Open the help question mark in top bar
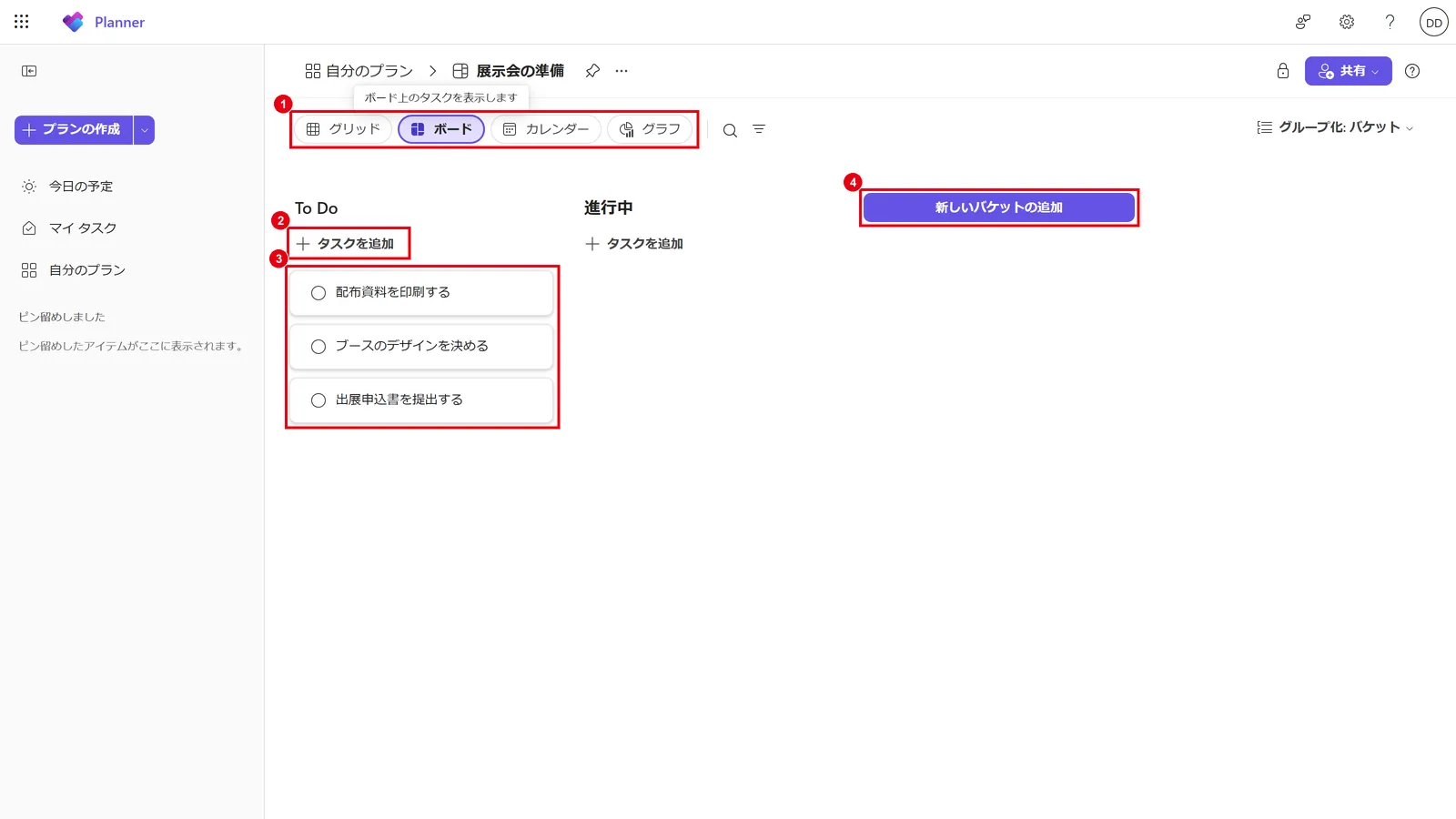The width and height of the screenshot is (1456, 819). [1390, 22]
